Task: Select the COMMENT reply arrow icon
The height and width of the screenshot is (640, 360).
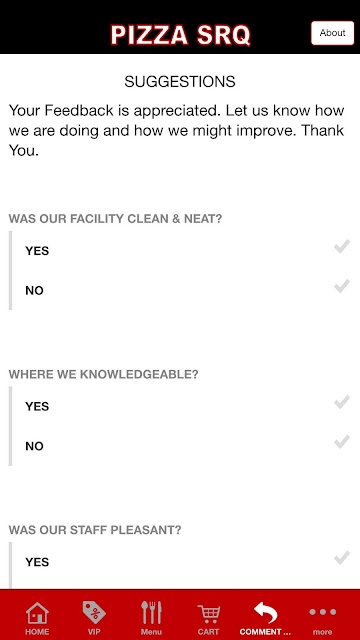Action: click(x=265, y=613)
